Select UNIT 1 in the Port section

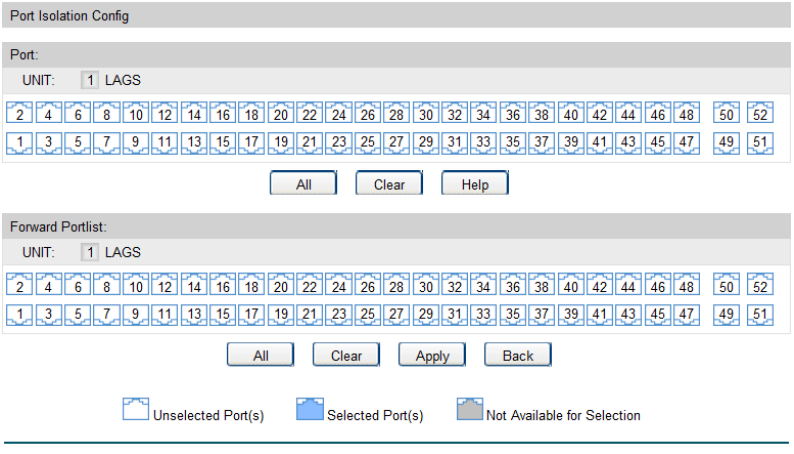tap(89, 81)
